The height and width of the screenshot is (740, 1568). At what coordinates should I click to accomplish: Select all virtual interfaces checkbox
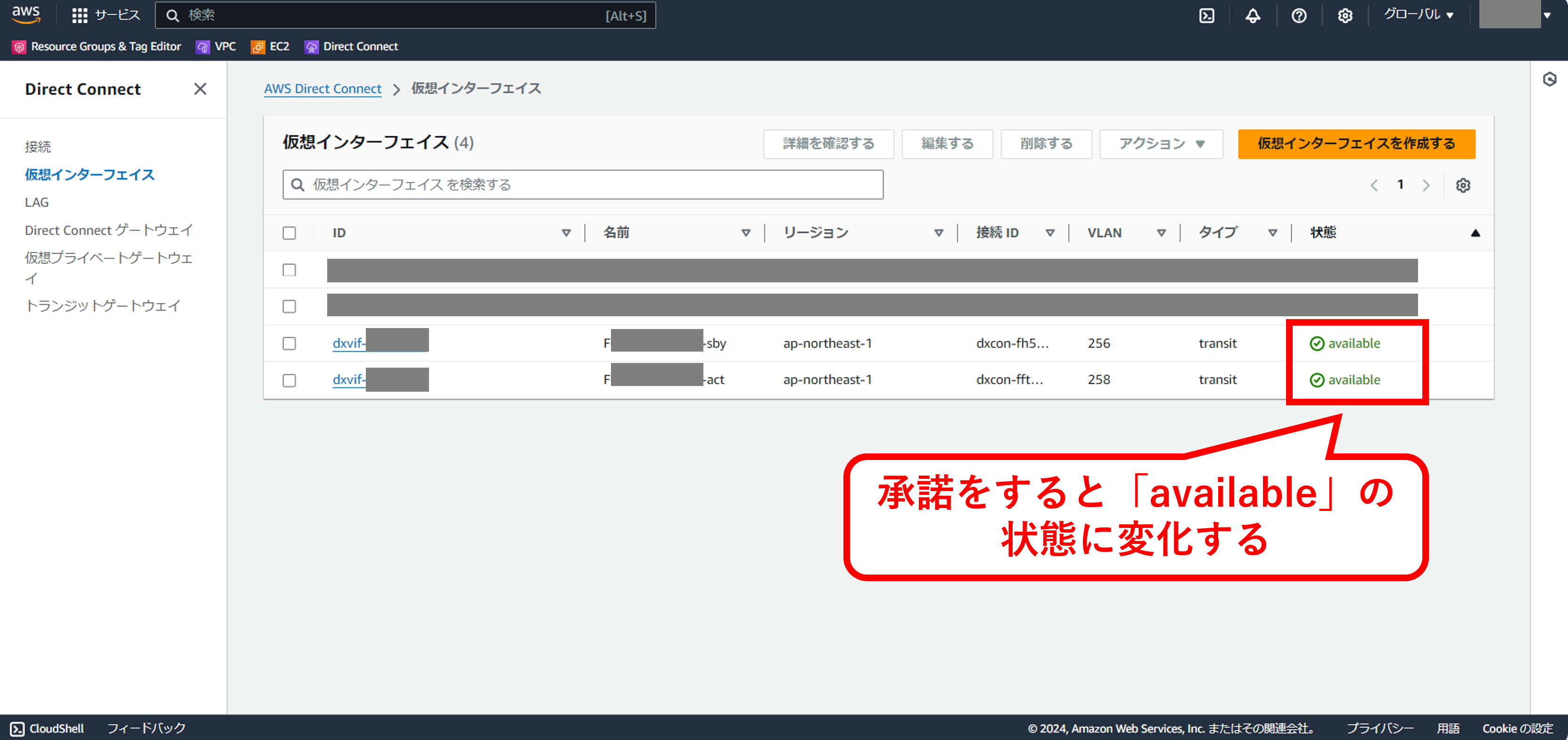(x=289, y=233)
